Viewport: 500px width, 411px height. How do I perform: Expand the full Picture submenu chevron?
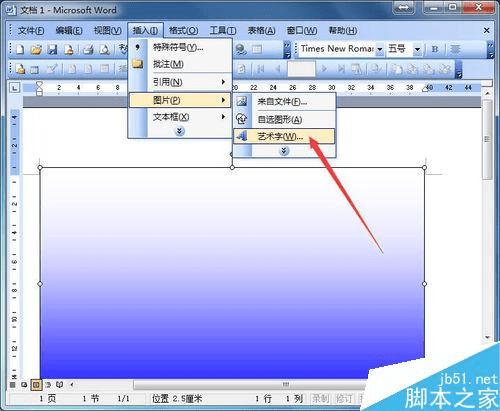[x=284, y=151]
